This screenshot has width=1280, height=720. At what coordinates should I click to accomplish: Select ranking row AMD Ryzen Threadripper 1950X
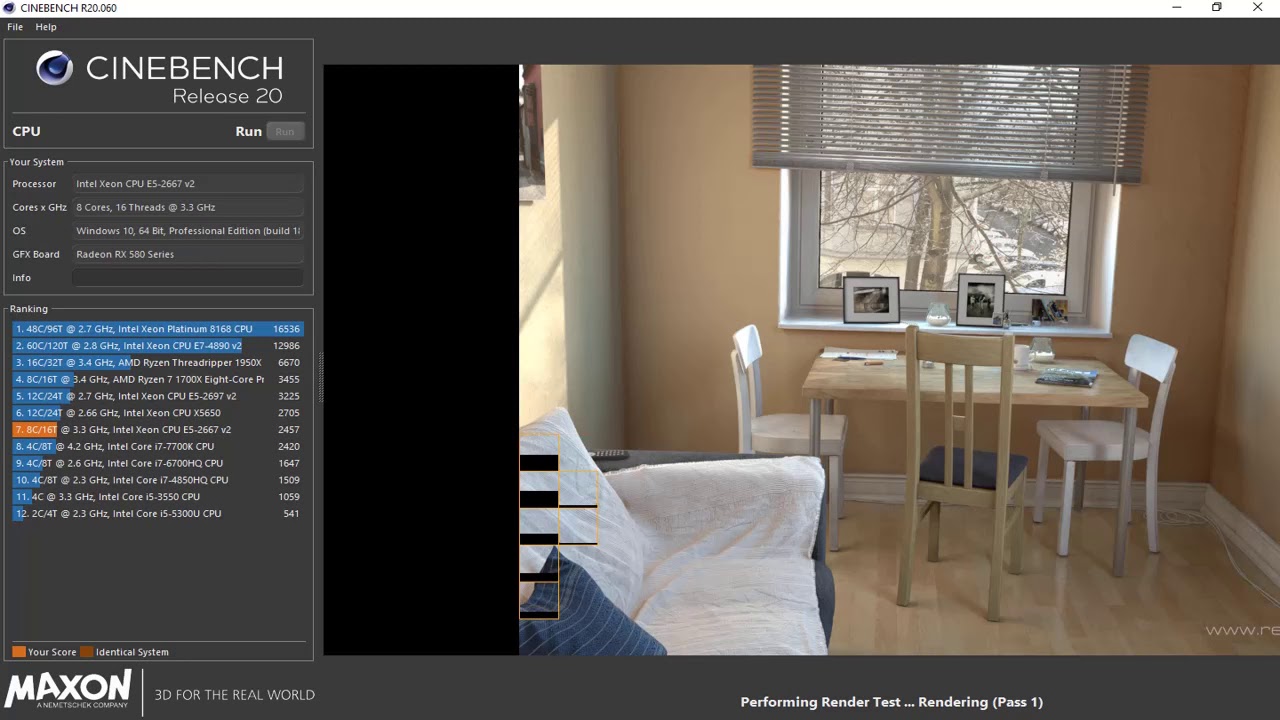157,363
